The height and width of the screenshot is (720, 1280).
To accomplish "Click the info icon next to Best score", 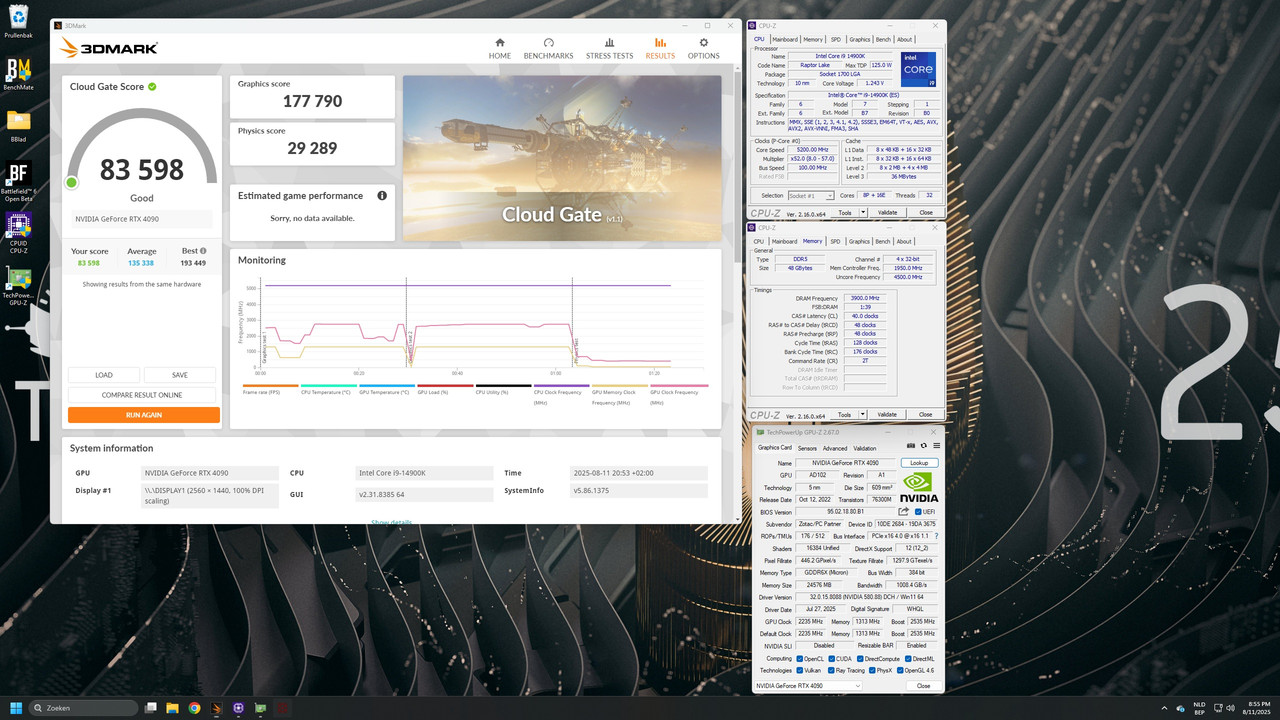I will (203, 251).
